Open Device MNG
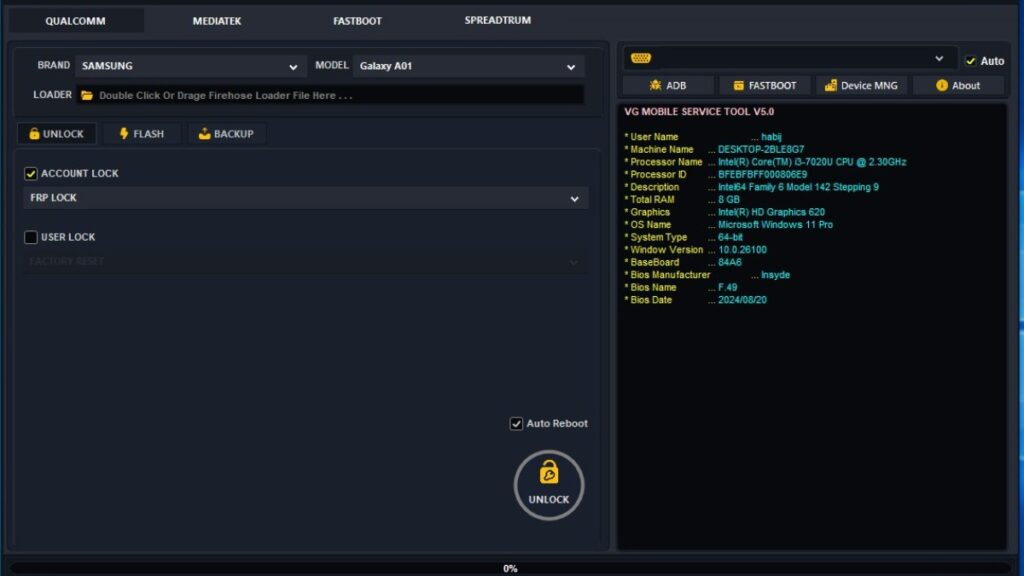Screen dimensions: 1024x576 [861, 86]
